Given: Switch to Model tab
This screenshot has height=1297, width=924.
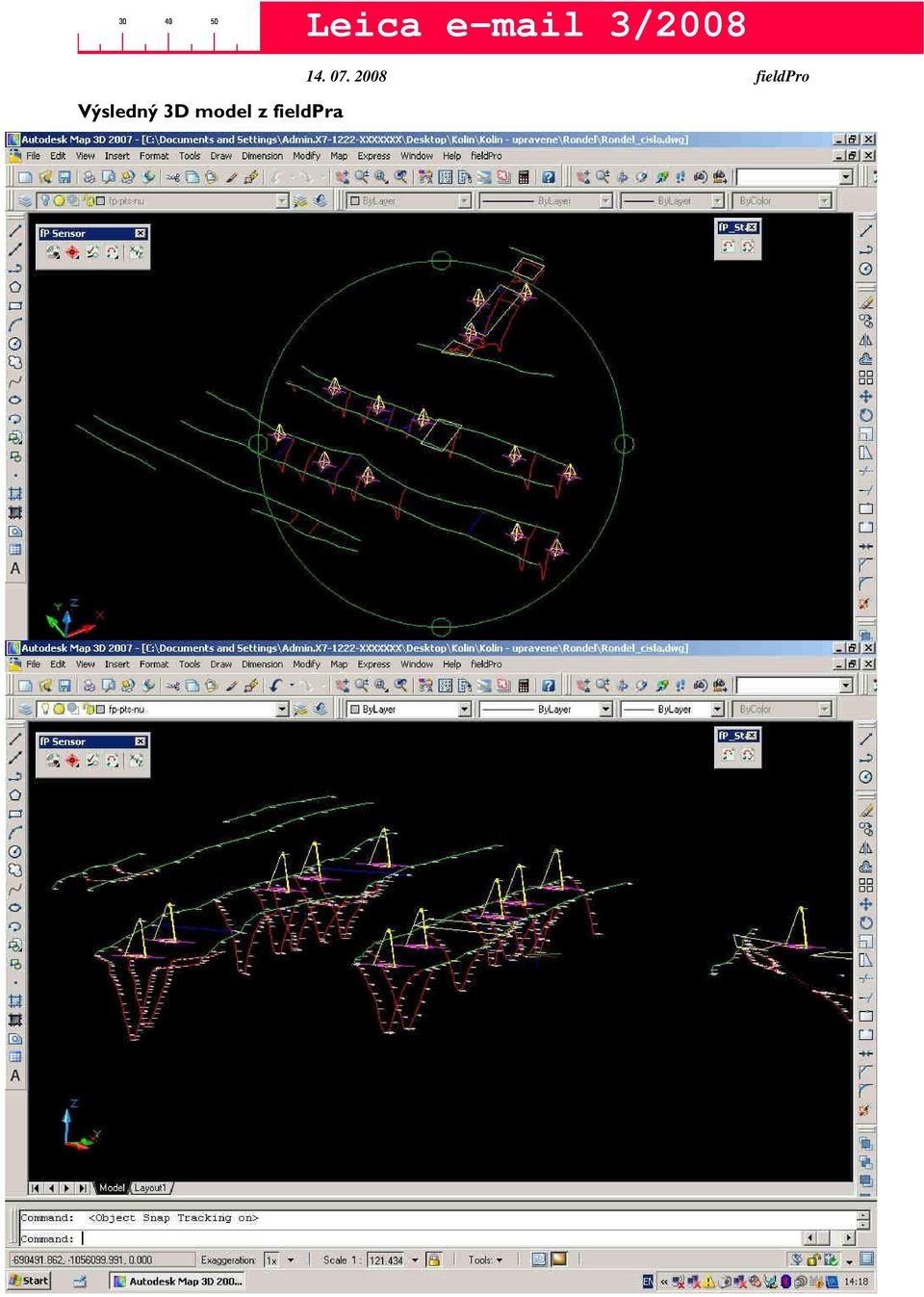Looking at the screenshot, I should (112, 1188).
